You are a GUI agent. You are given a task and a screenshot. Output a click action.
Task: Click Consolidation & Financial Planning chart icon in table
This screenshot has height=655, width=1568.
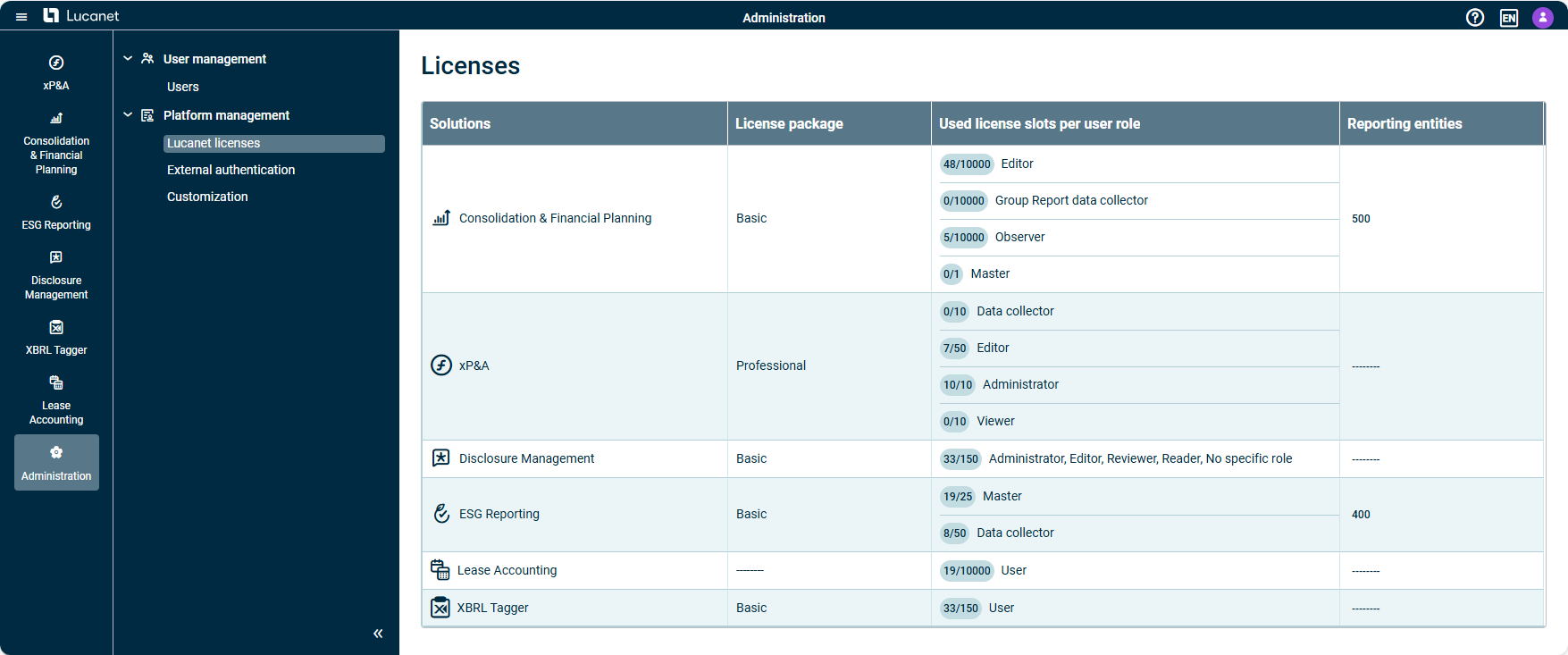click(x=441, y=218)
